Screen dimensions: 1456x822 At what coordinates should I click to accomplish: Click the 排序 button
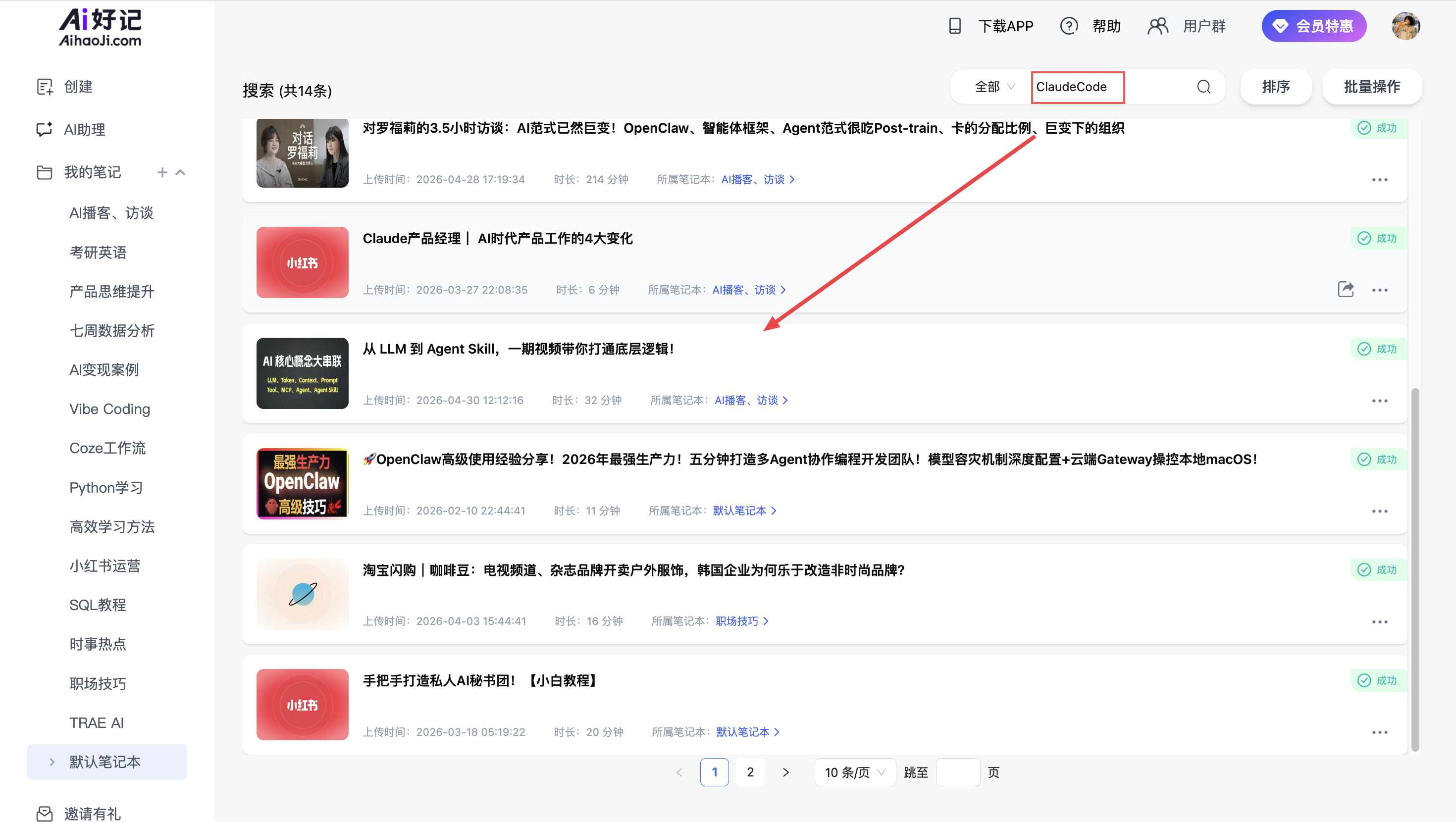1276,87
